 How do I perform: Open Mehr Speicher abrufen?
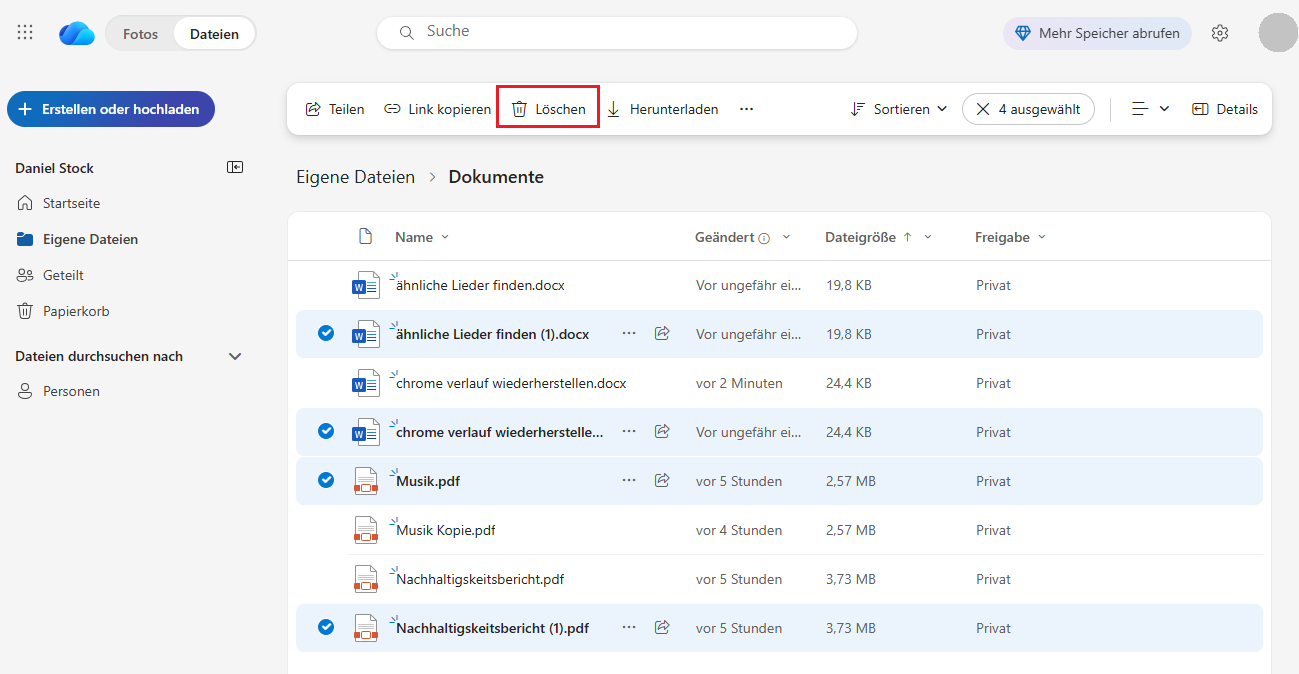(x=1096, y=32)
